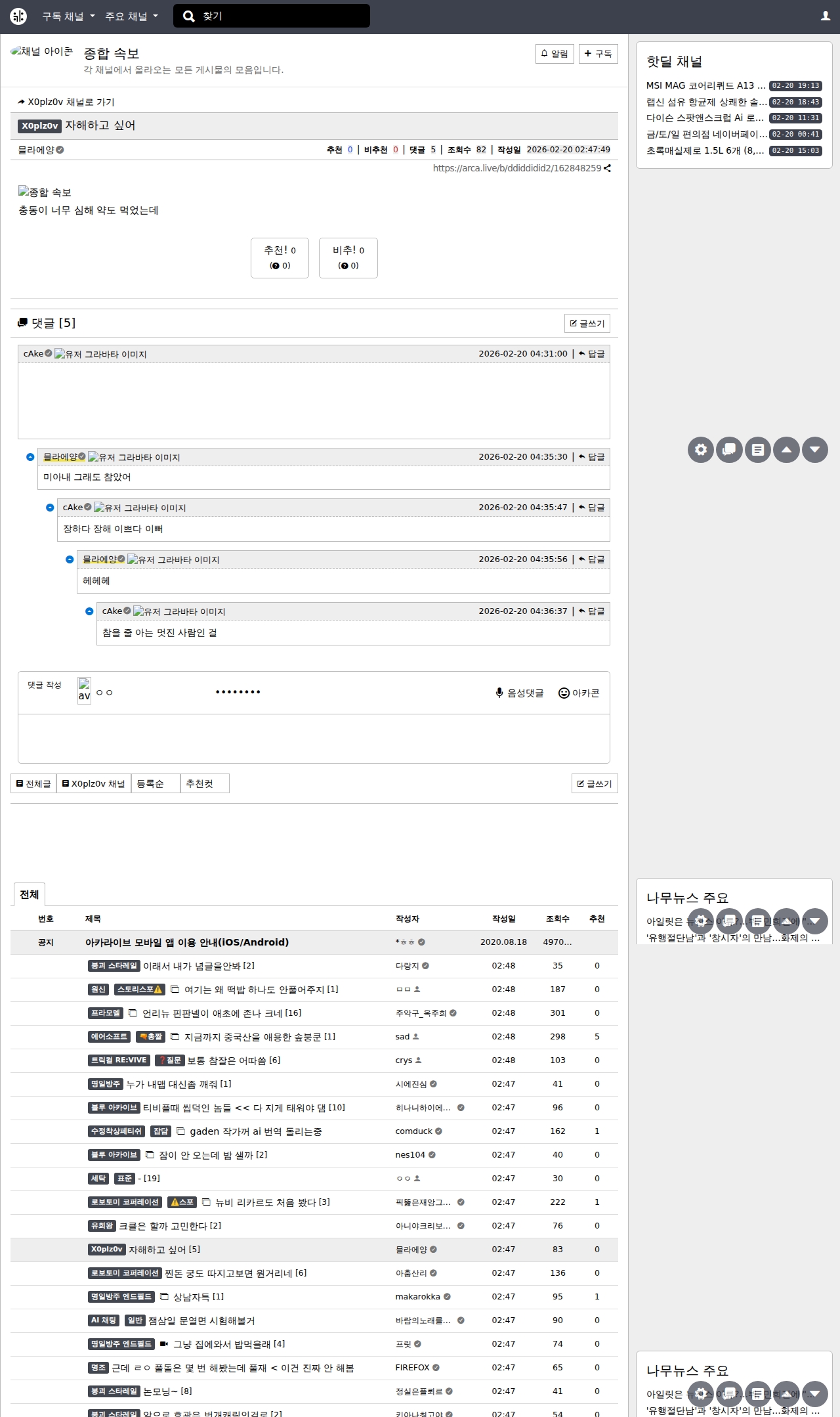The width and height of the screenshot is (840, 1417).
Task: Go to X0plz0v channel link
Action: [66, 102]
